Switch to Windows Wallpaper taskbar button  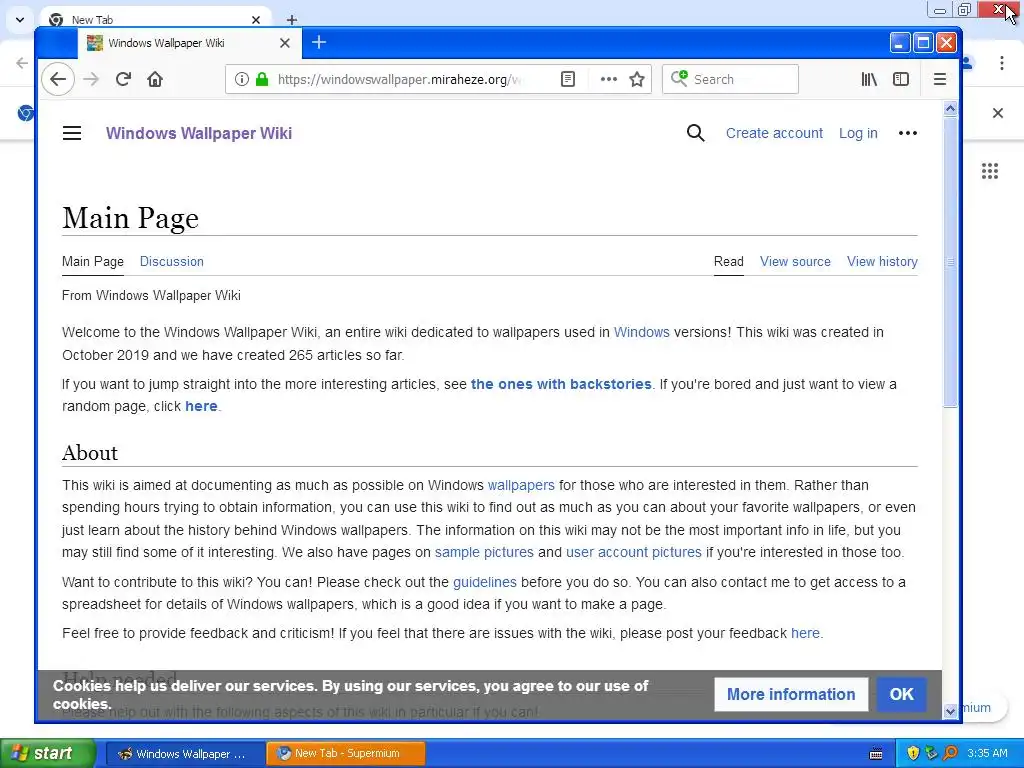tap(184, 753)
